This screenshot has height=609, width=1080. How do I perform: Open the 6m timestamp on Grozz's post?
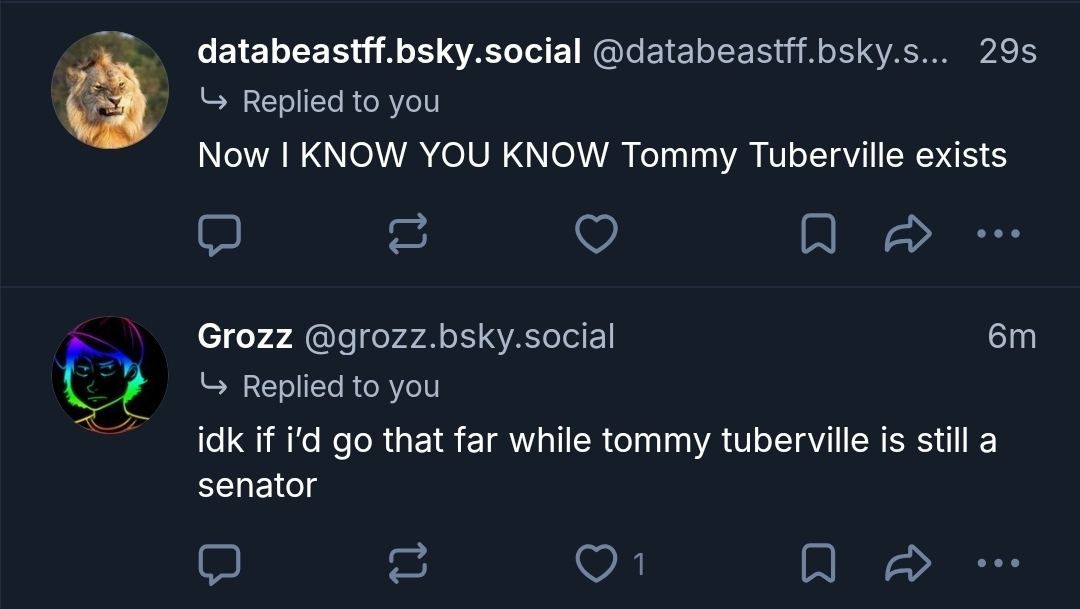(x=1012, y=337)
